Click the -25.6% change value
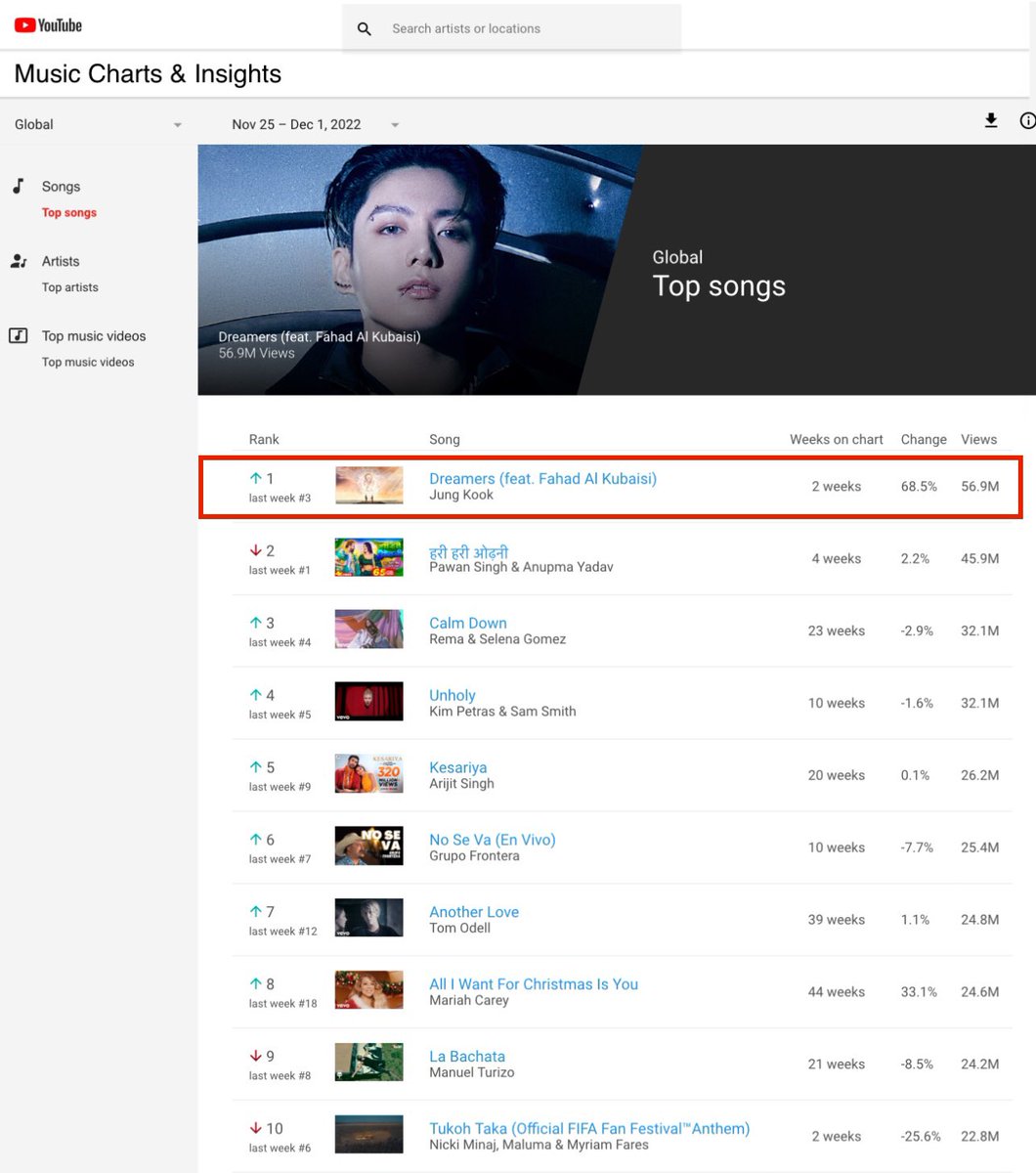Screen dimensions: 1036x1173 (x=921, y=1137)
